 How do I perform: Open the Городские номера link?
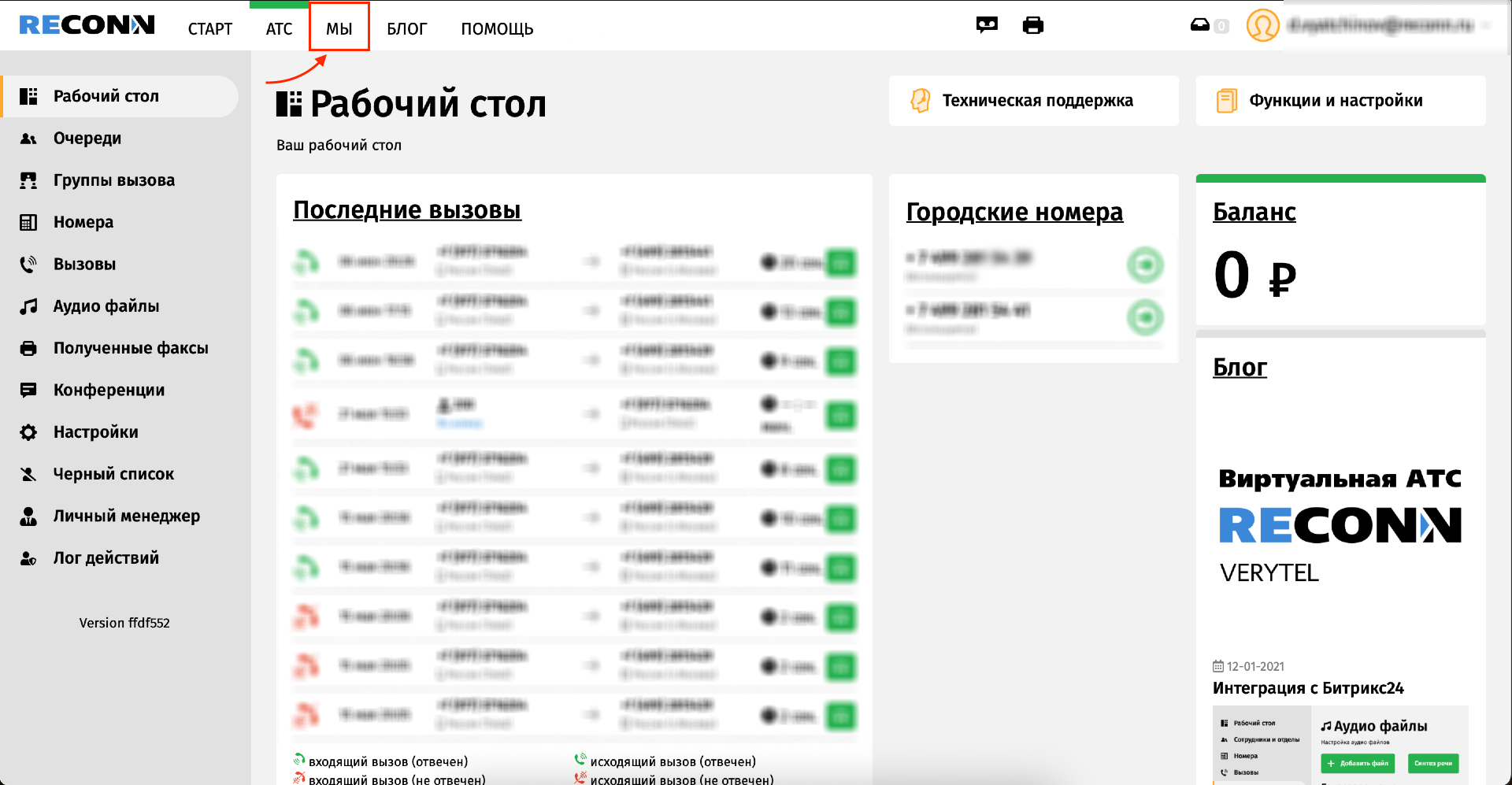(1014, 212)
